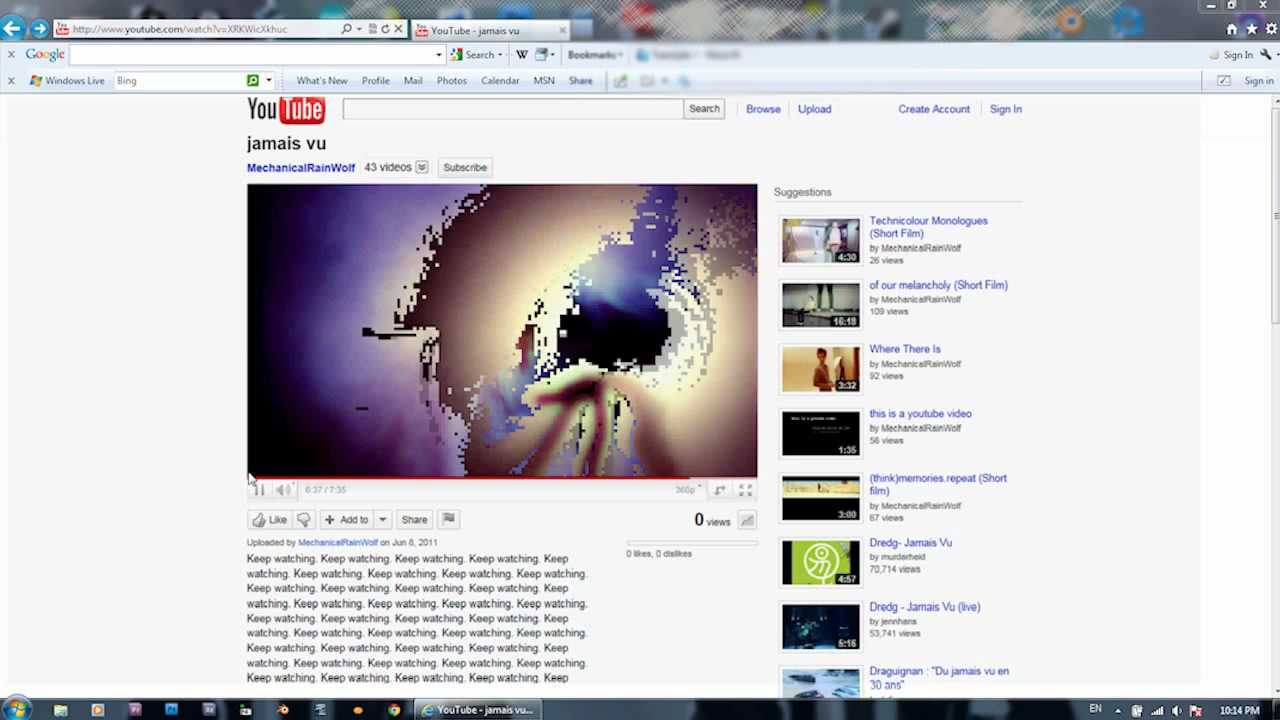Image resolution: width=1280 pixels, height=720 pixels.
Task: Pause the video with the player button
Action: click(259, 489)
